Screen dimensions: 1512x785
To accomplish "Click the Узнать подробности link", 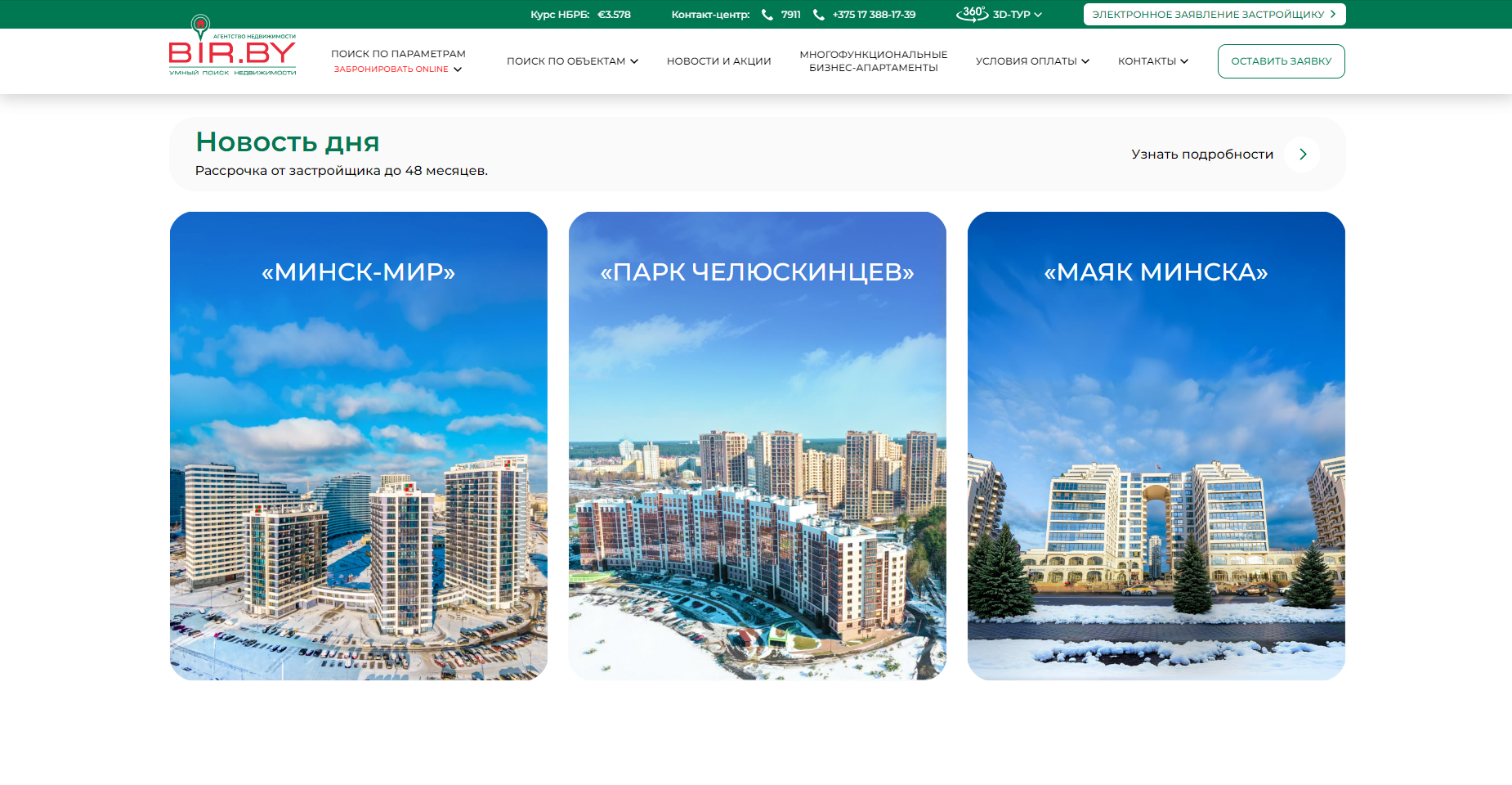I will (1201, 155).
